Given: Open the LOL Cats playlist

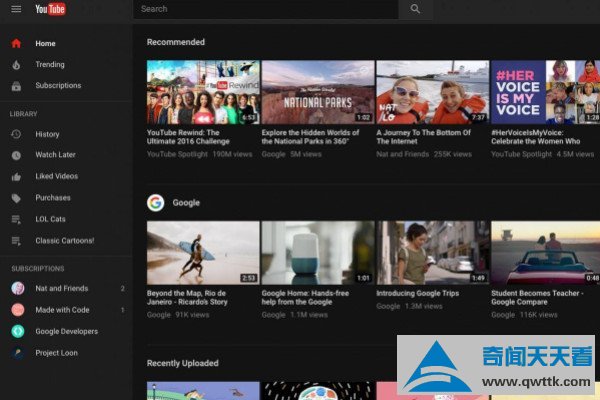Looking at the screenshot, I should 51,219.
